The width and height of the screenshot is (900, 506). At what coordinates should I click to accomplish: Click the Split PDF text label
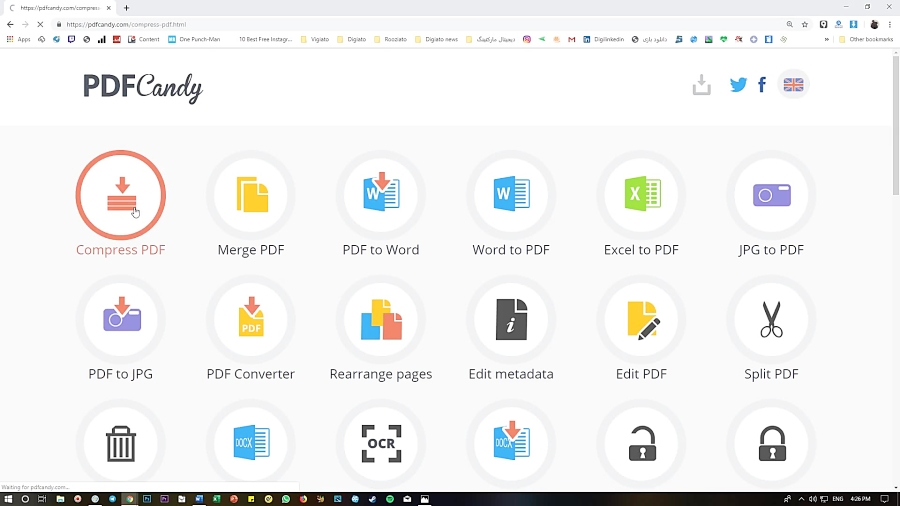coord(771,374)
